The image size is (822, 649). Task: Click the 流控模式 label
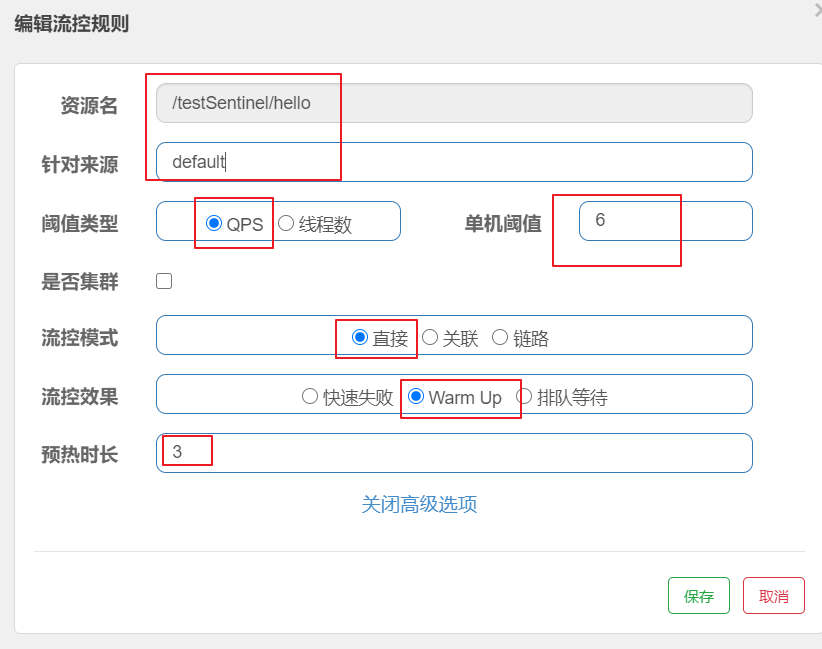point(80,338)
